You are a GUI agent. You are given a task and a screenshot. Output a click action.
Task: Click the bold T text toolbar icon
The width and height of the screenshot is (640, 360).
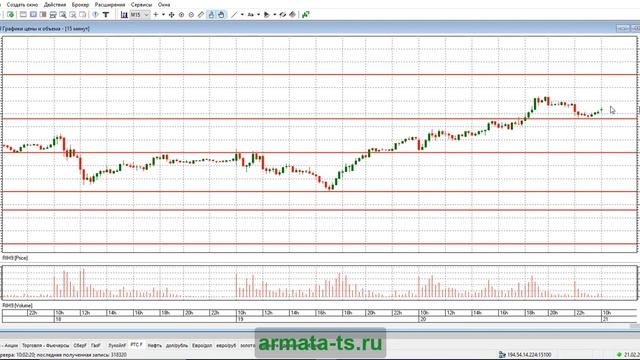point(106,15)
